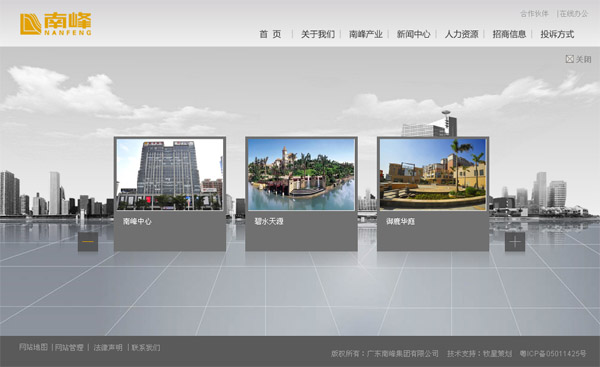
Task: Open the 法律声明 footer link
Action: 108,347
